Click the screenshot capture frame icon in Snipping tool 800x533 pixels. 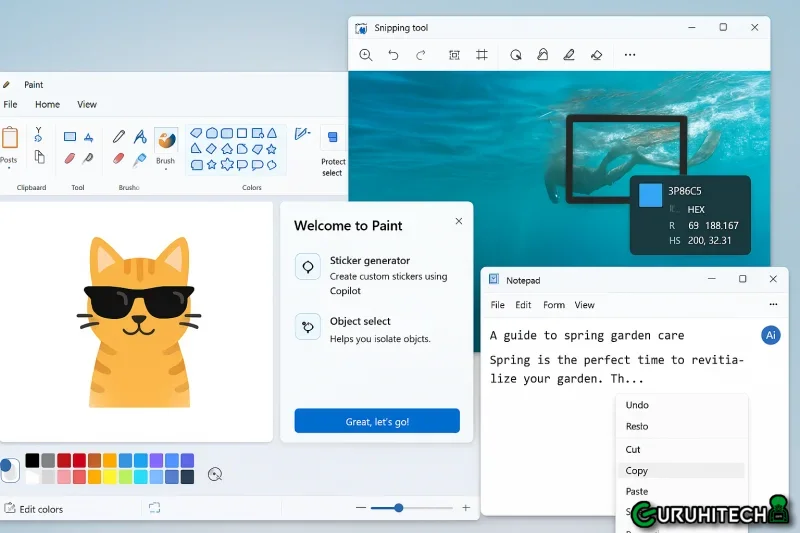(454, 55)
